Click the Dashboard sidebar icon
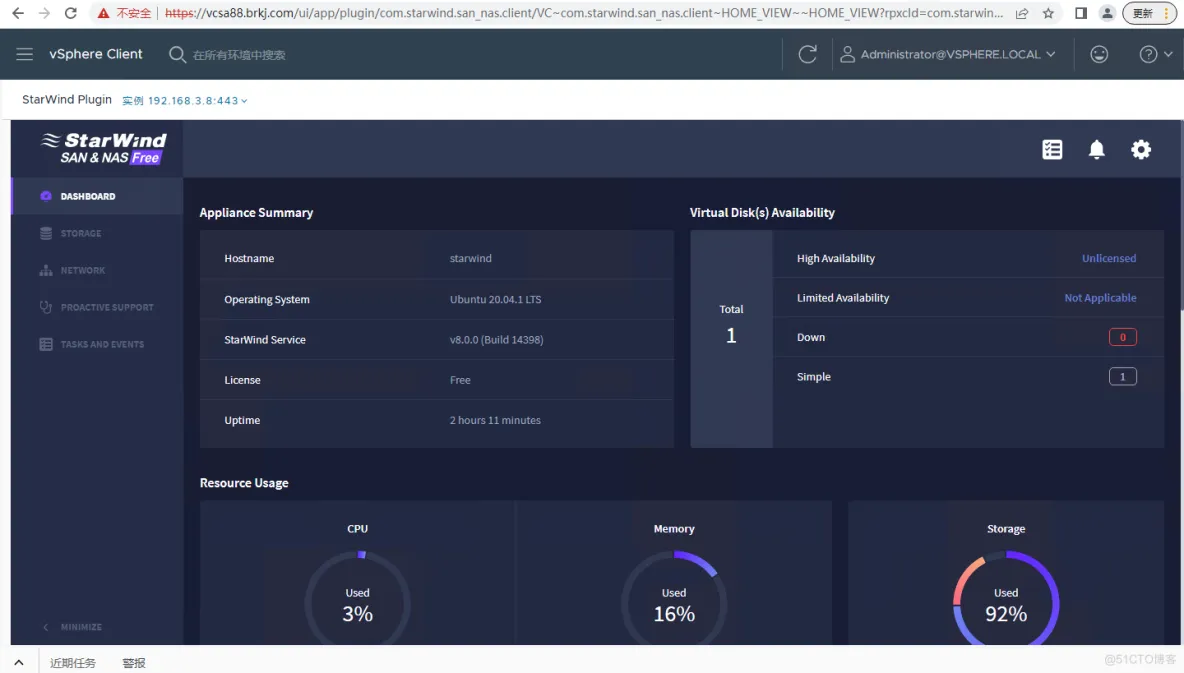 click(x=46, y=196)
